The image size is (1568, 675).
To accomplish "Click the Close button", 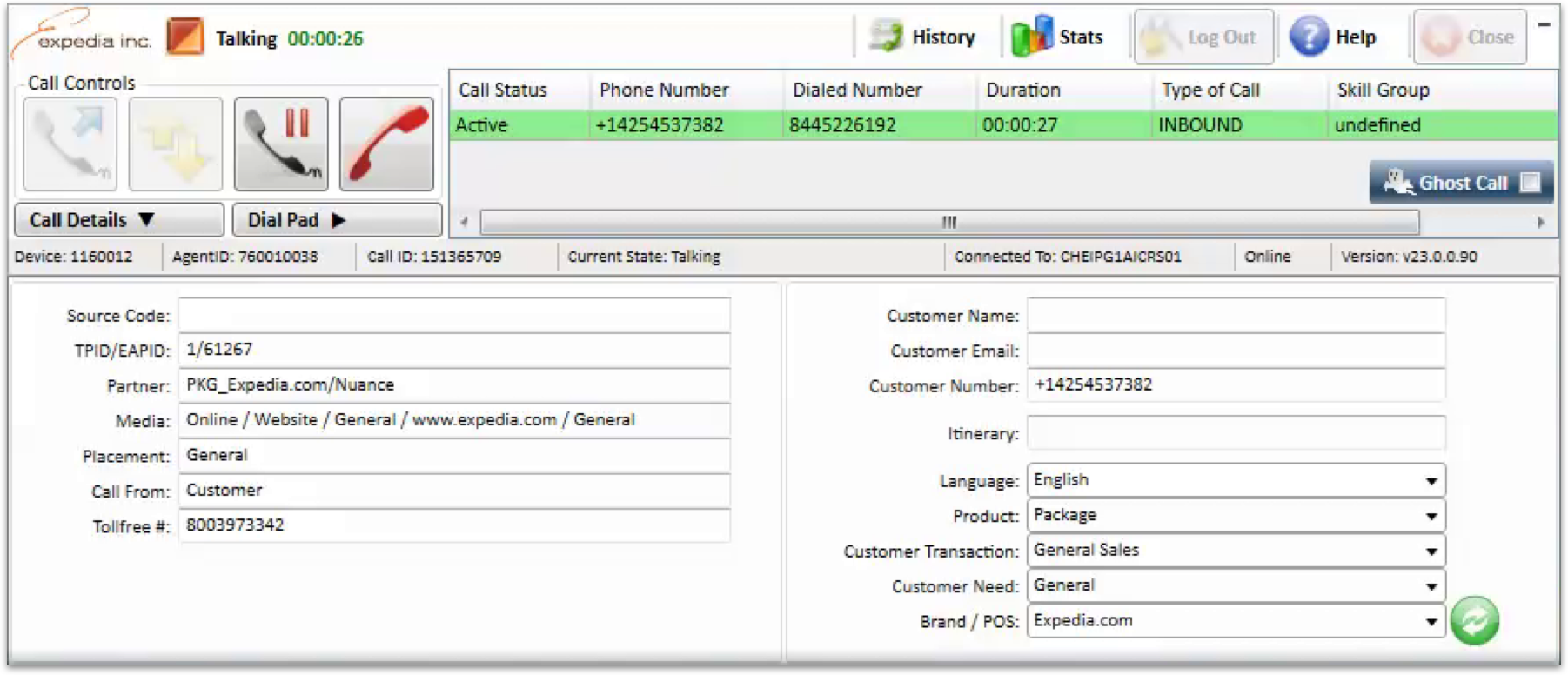I will point(1470,37).
